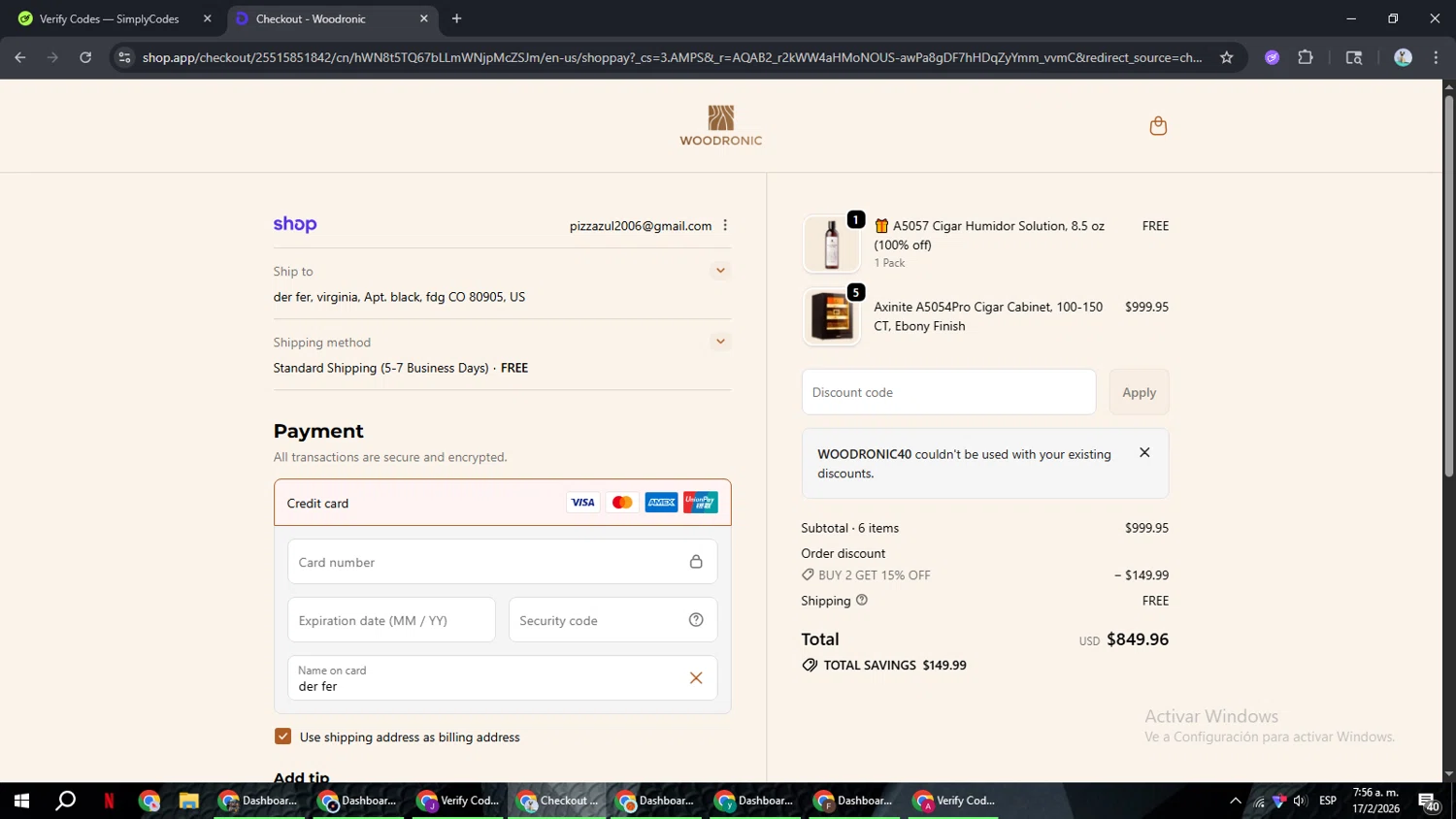View site information icon in address bar
Image resolution: width=1456 pixels, height=819 pixels.
tap(124, 57)
